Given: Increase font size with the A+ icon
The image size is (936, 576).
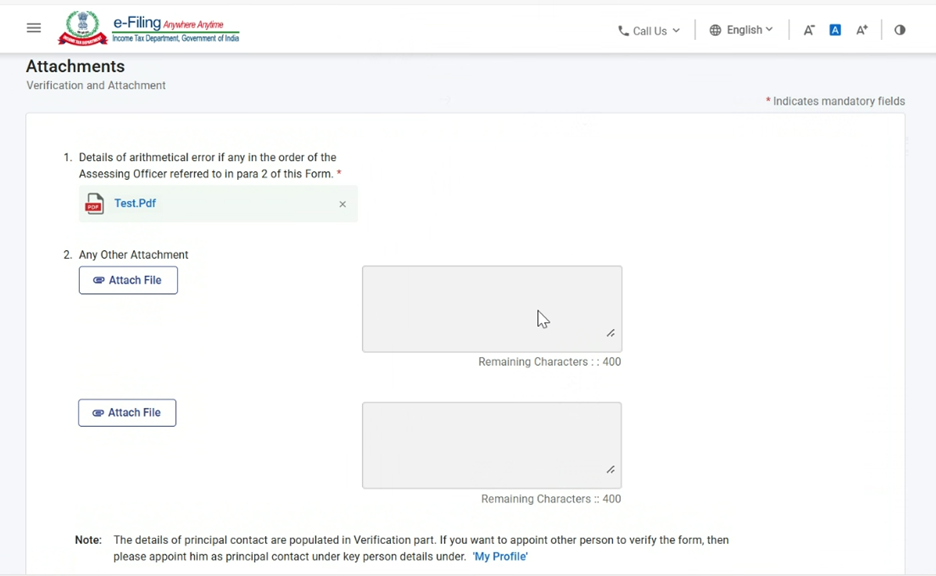Looking at the screenshot, I should [862, 30].
